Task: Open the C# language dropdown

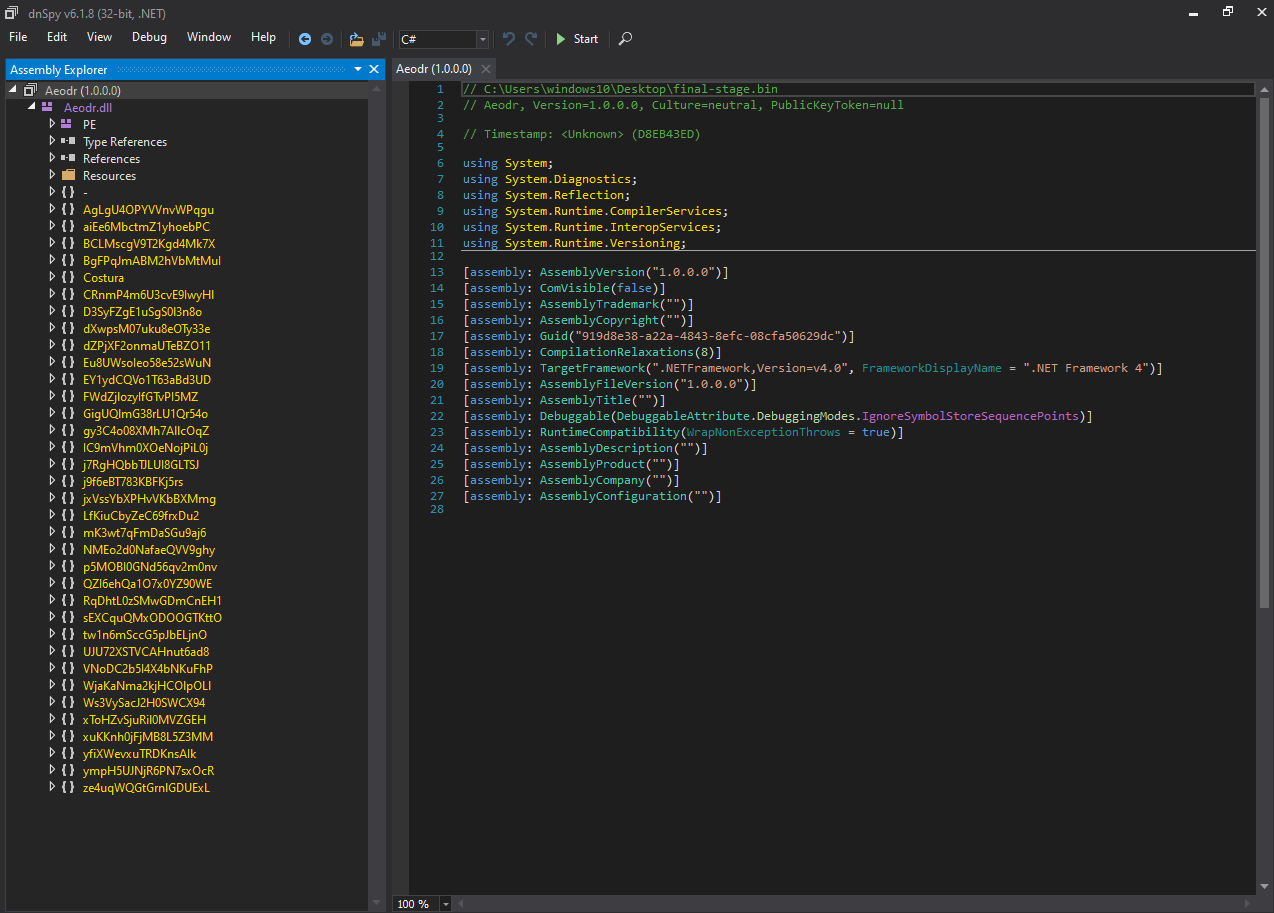Action: 483,39
